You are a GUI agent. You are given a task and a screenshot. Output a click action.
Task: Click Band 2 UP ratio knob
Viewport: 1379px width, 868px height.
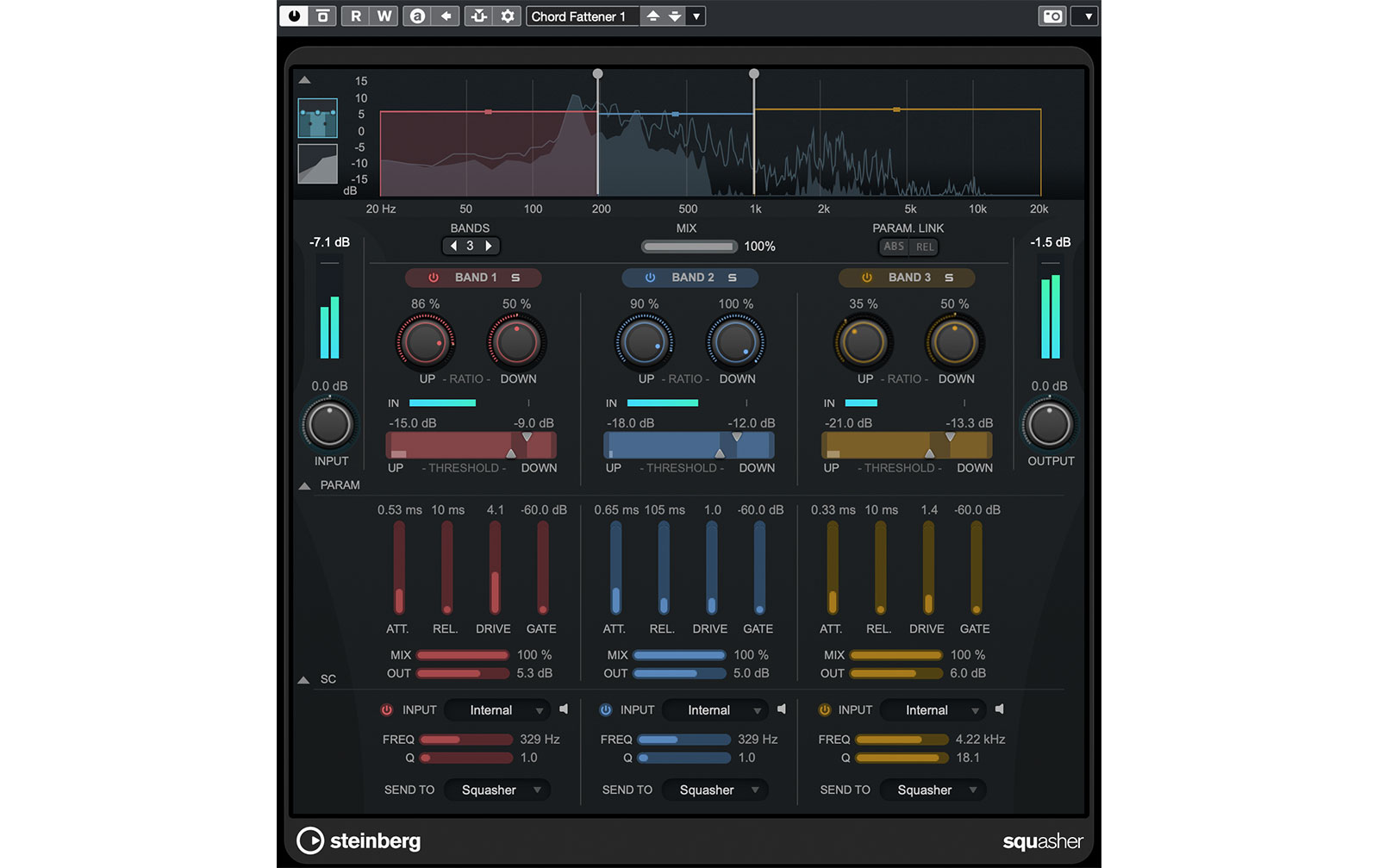(x=644, y=342)
